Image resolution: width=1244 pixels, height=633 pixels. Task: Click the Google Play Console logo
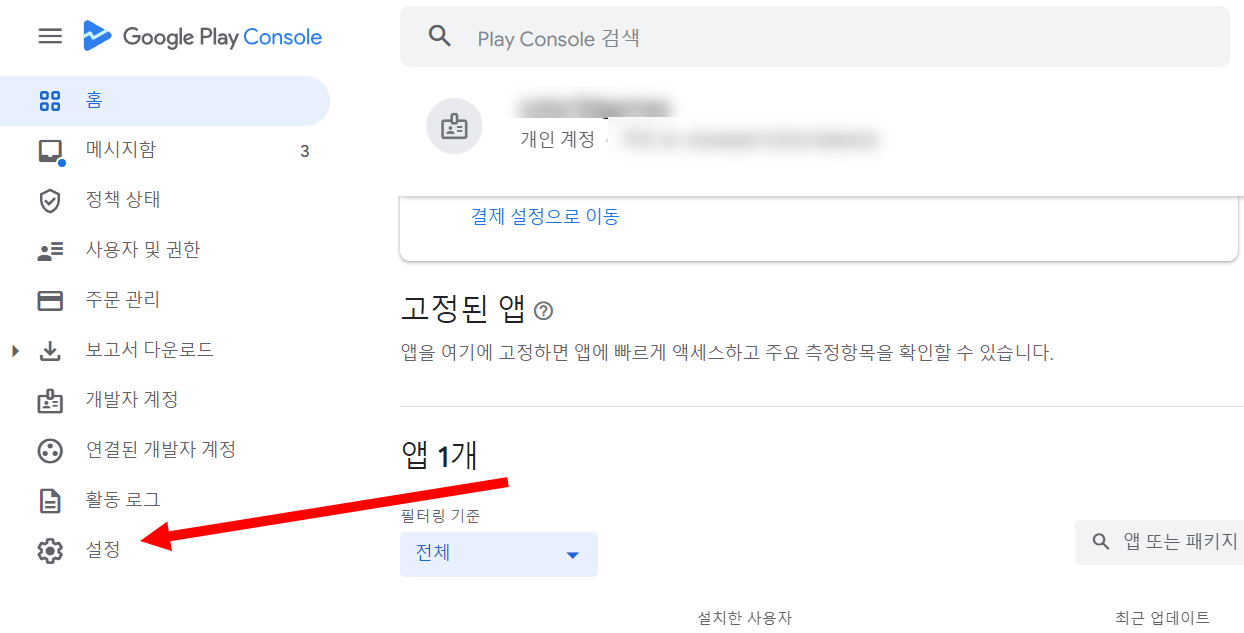pos(202,37)
